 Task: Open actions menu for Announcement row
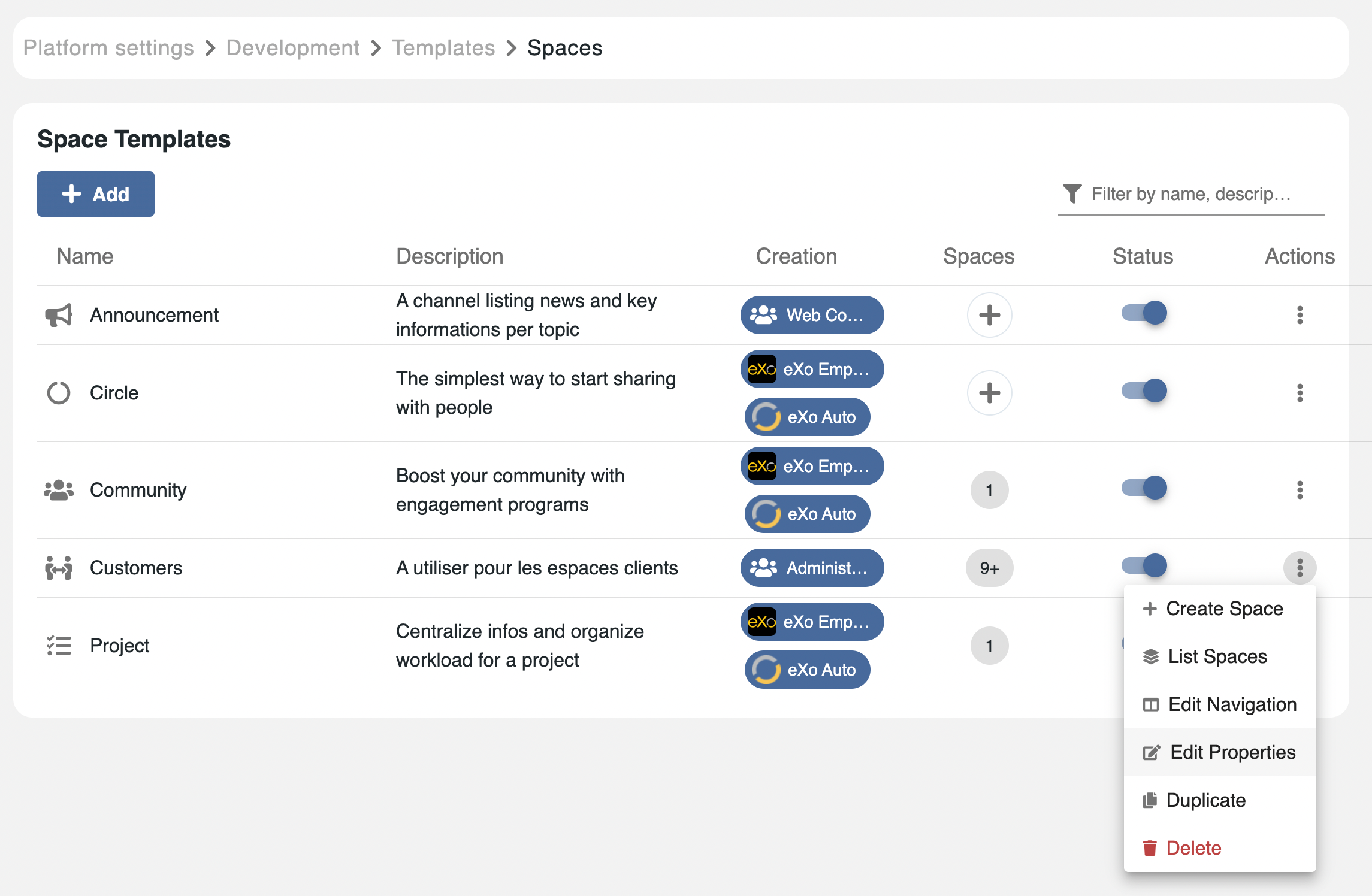pyautogui.click(x=1300, y=315)
